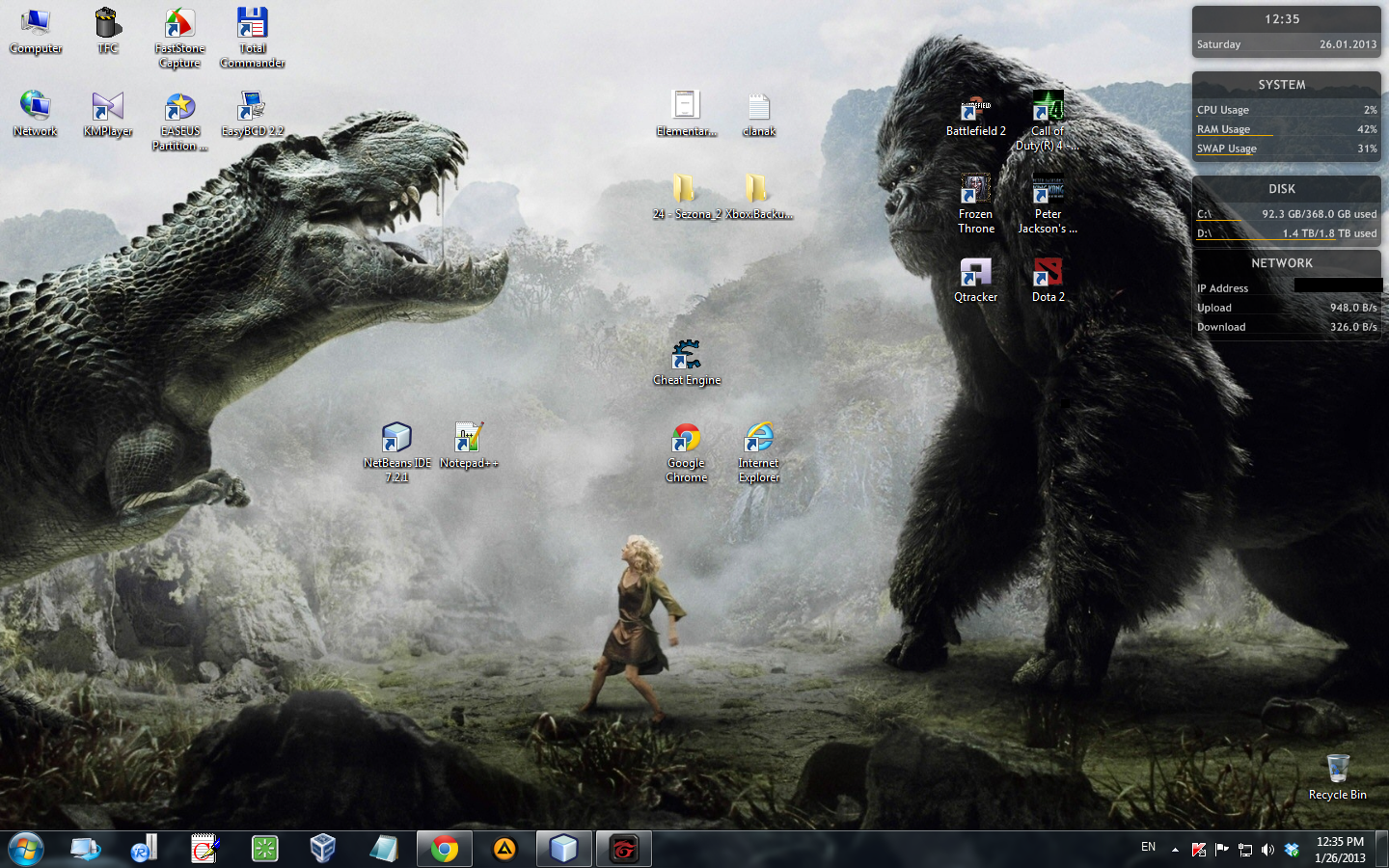This screenshot has width=1389, height=868.
Task: Select the Notepad++ desktop icon
Action: coord(469,439)
